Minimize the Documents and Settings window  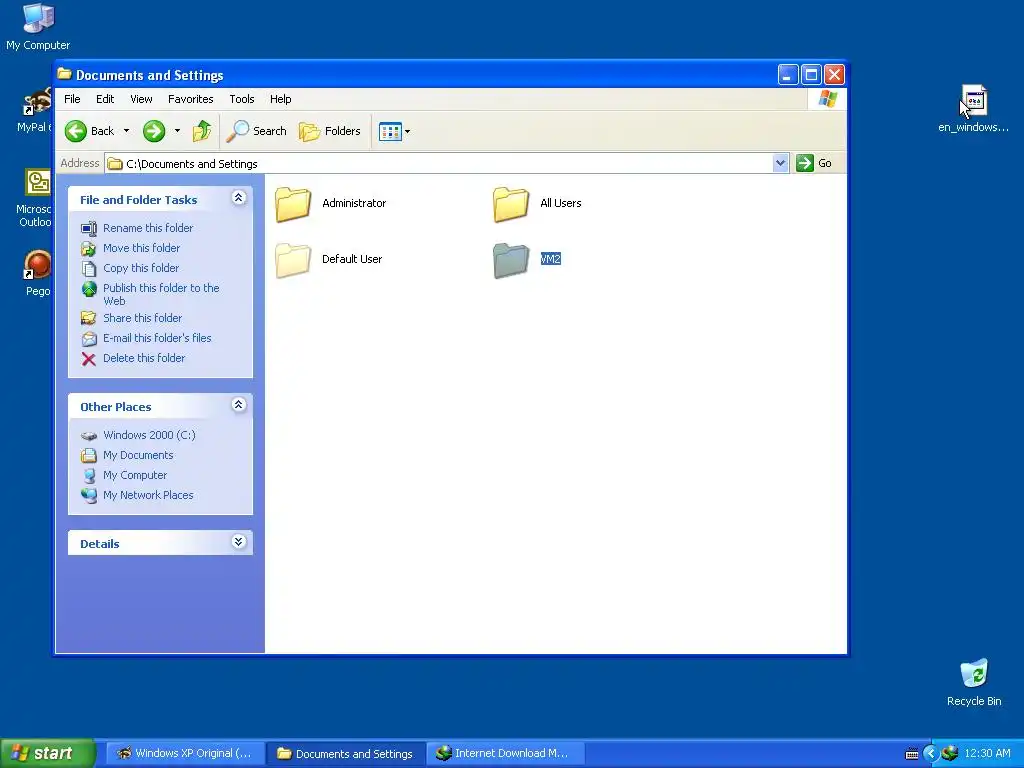(788, 75)
